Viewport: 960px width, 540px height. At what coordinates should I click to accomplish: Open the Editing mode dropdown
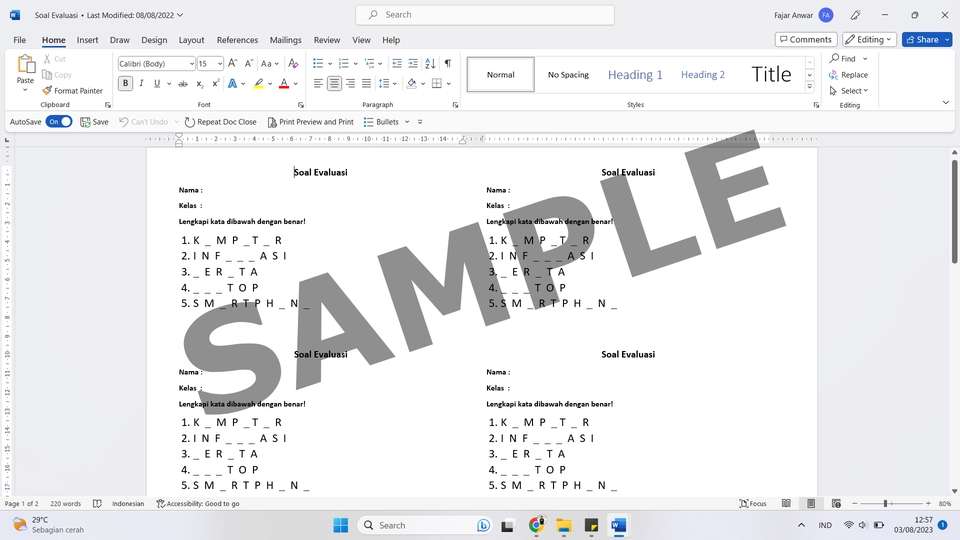point(869,40)
